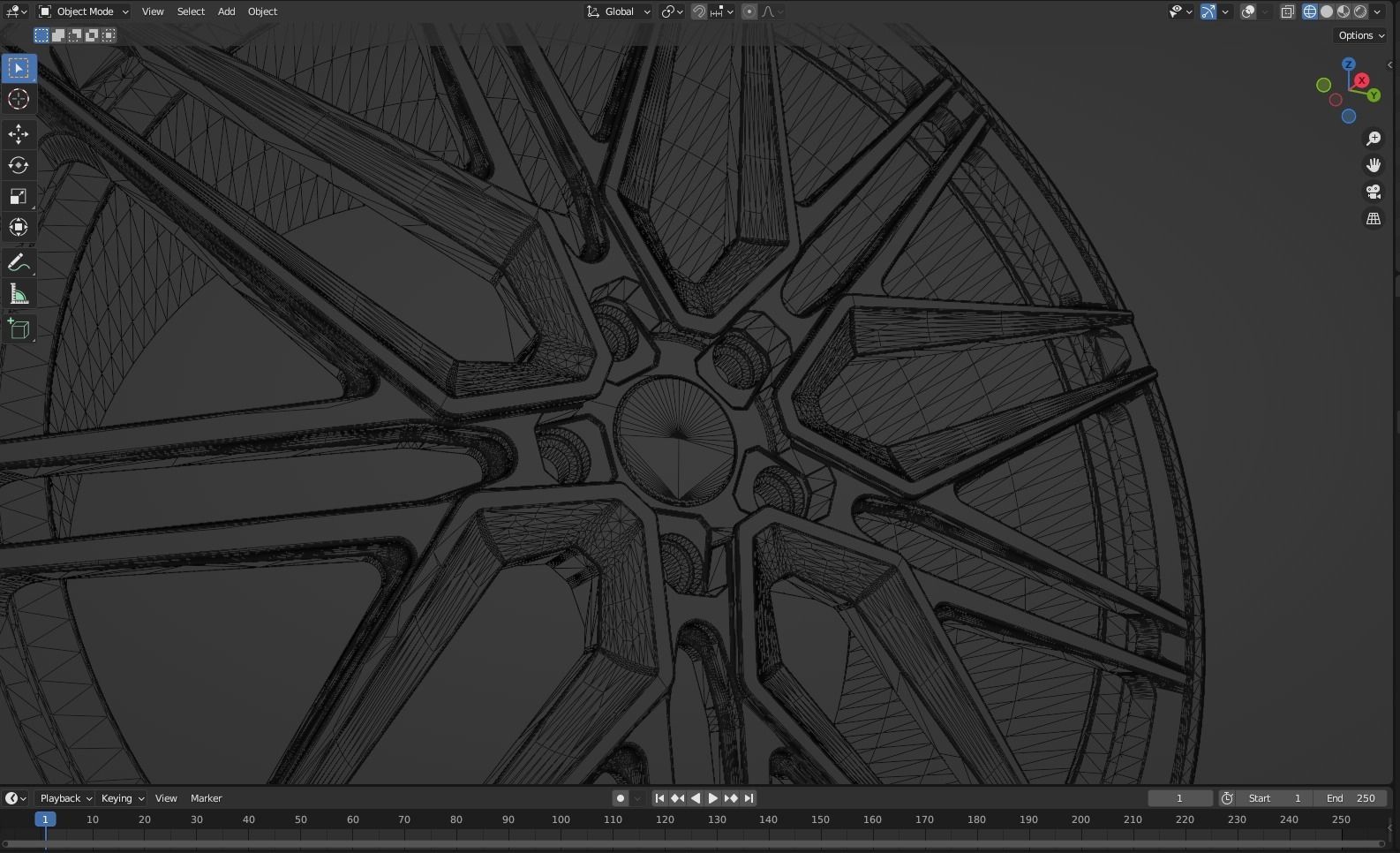Image resolution: width=1400 pixels, height=853 pixels.
Task: Choose invert selection mode icon
Action: coord(92,35)
